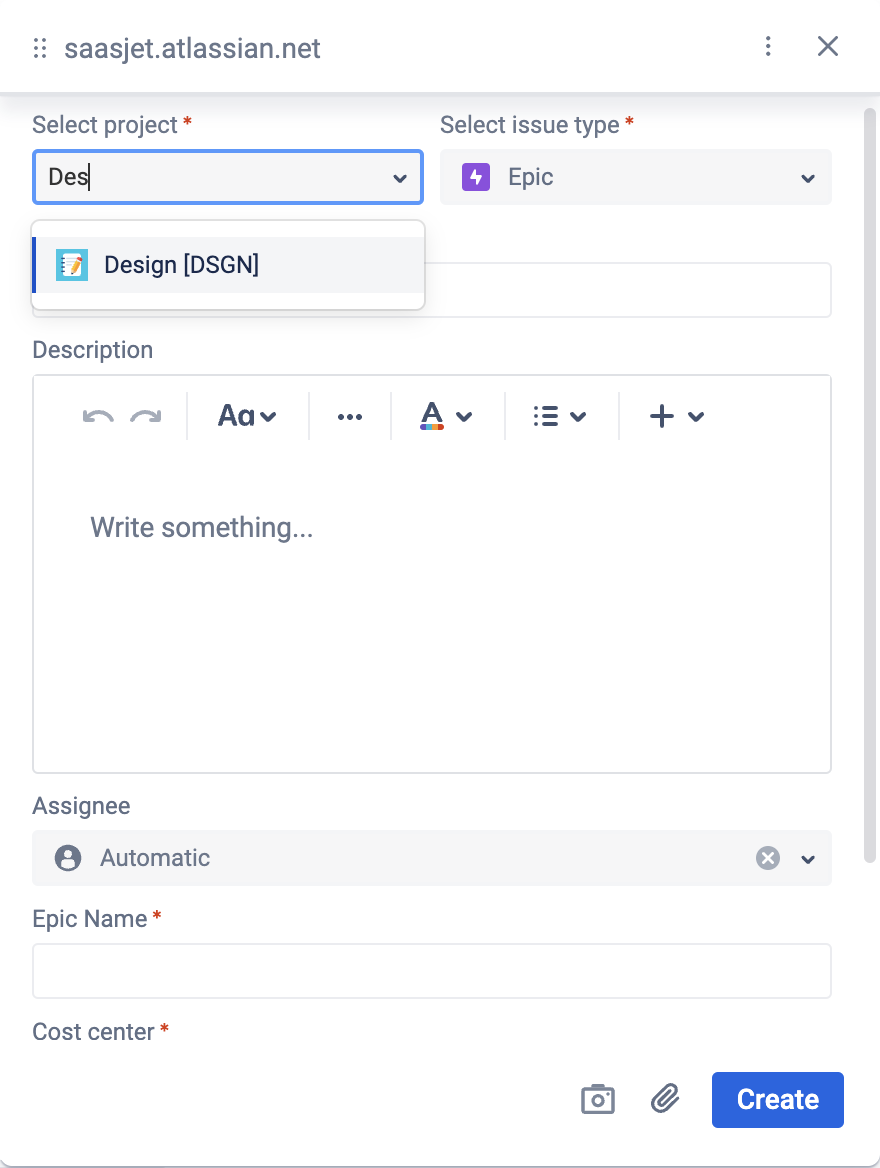This screenshot has height=1168, width=880.
Task: Click the redo arrow in description toolbar
Action: (146, 417)
